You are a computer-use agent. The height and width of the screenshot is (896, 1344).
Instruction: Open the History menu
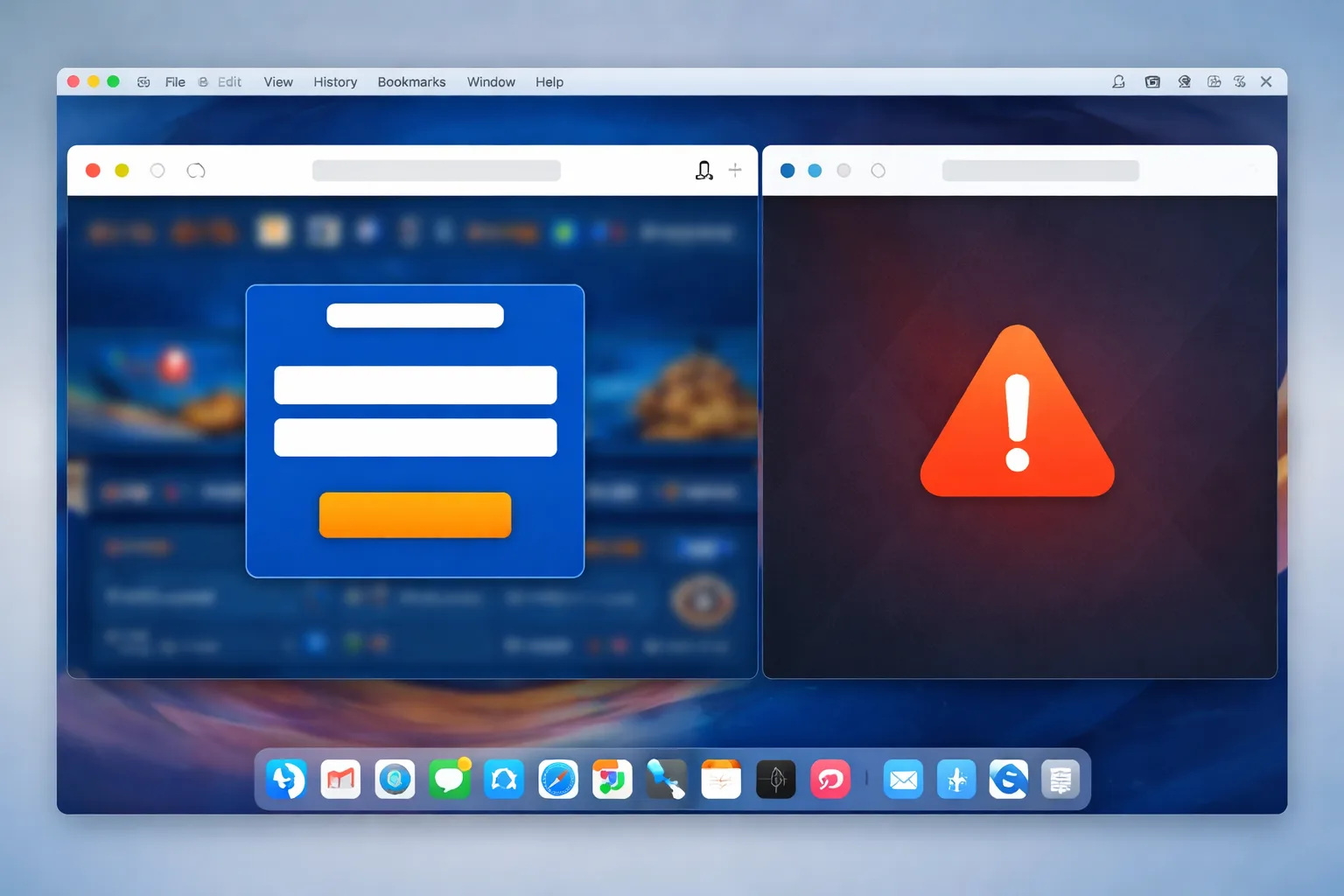pyautogui.click(x=335, y=82)
